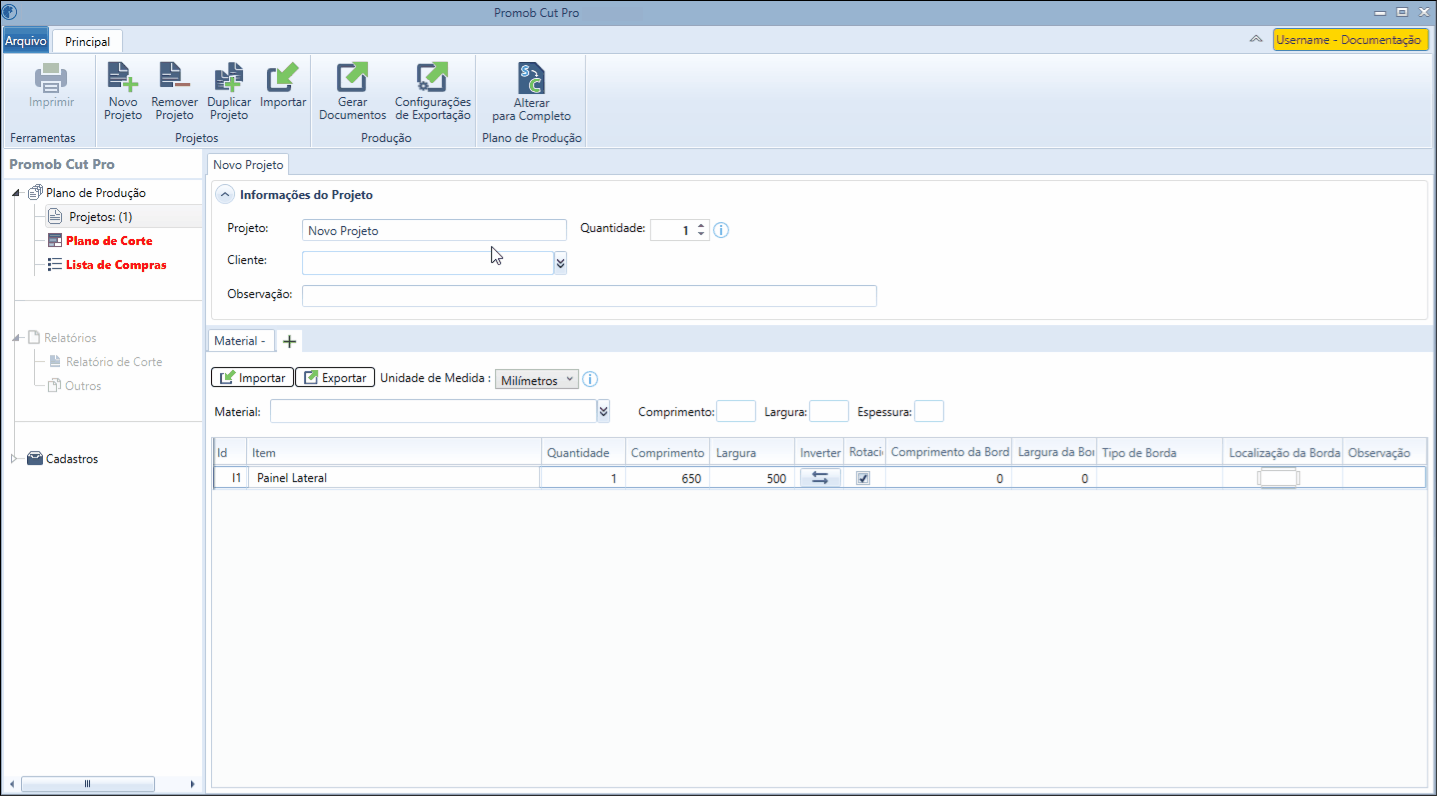
Task: Click the Painel Lateral item cell
Action: pos(394,478)
